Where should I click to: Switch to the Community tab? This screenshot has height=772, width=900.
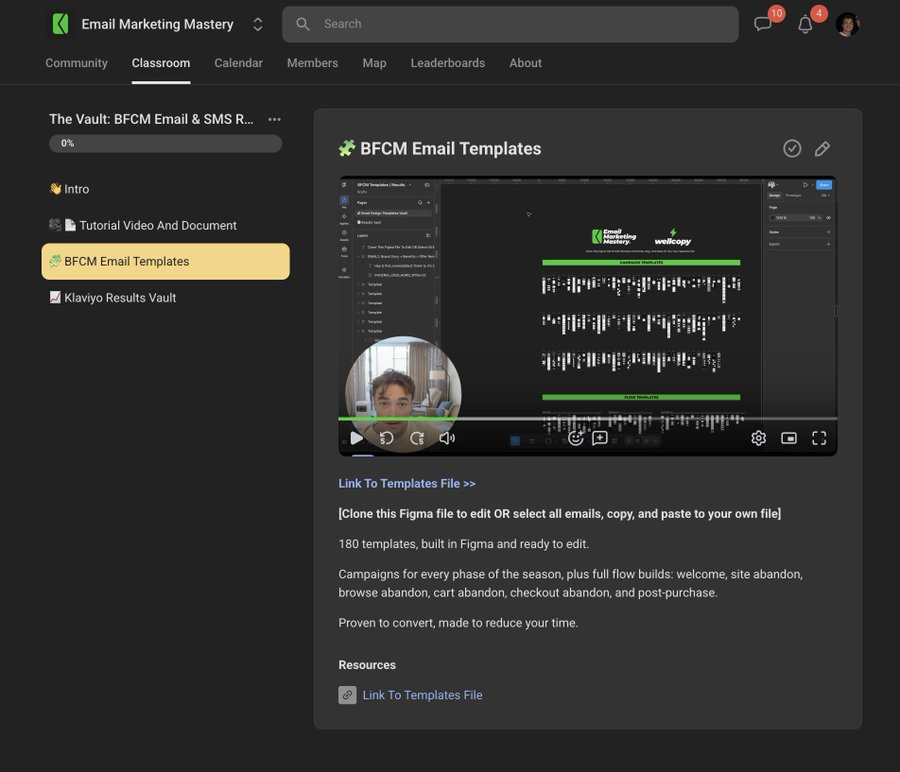point(76,63)
